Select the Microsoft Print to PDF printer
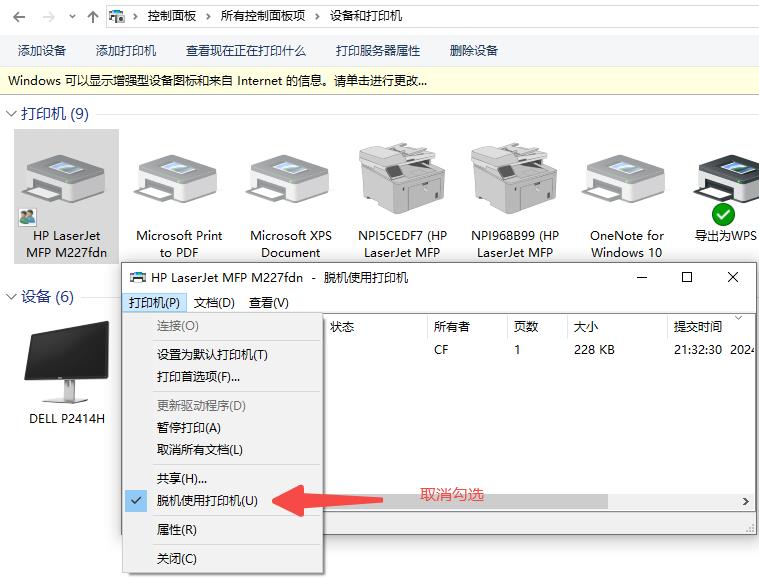 pyautogui.click(x=179, y=197)
